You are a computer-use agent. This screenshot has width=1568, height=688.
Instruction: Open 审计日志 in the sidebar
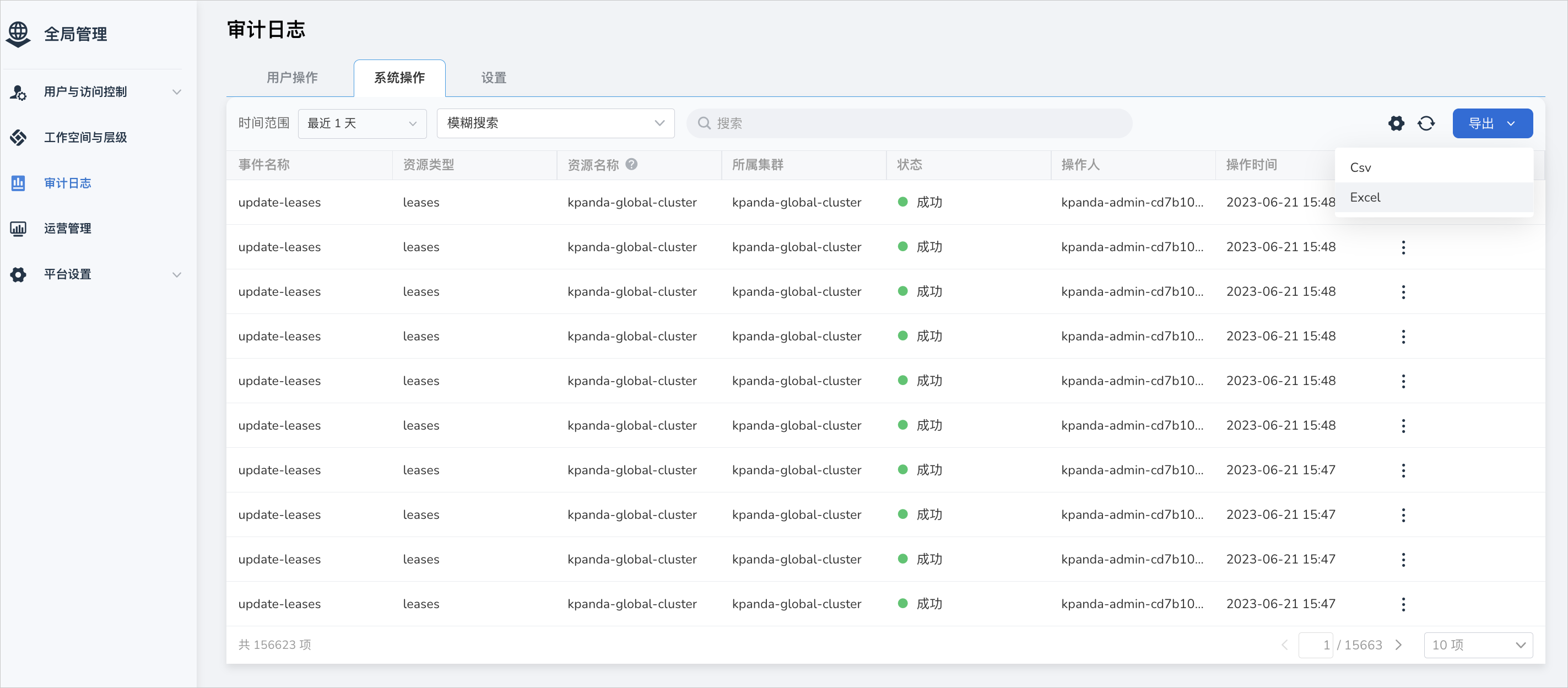point(68,183)
